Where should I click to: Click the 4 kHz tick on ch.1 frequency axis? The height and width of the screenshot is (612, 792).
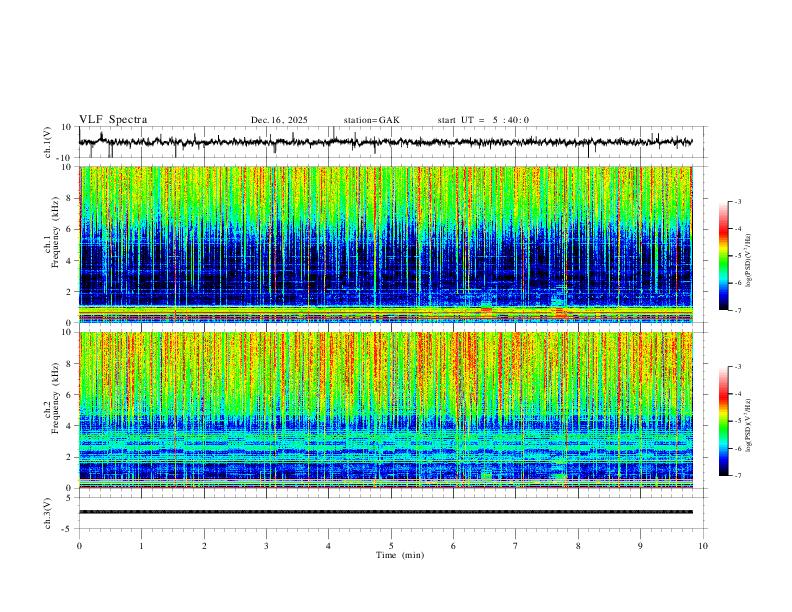[x=70, y=261]
